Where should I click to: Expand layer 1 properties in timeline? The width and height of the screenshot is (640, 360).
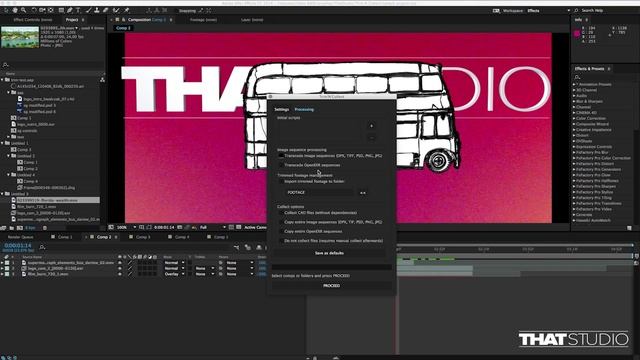tap(2, 263)
